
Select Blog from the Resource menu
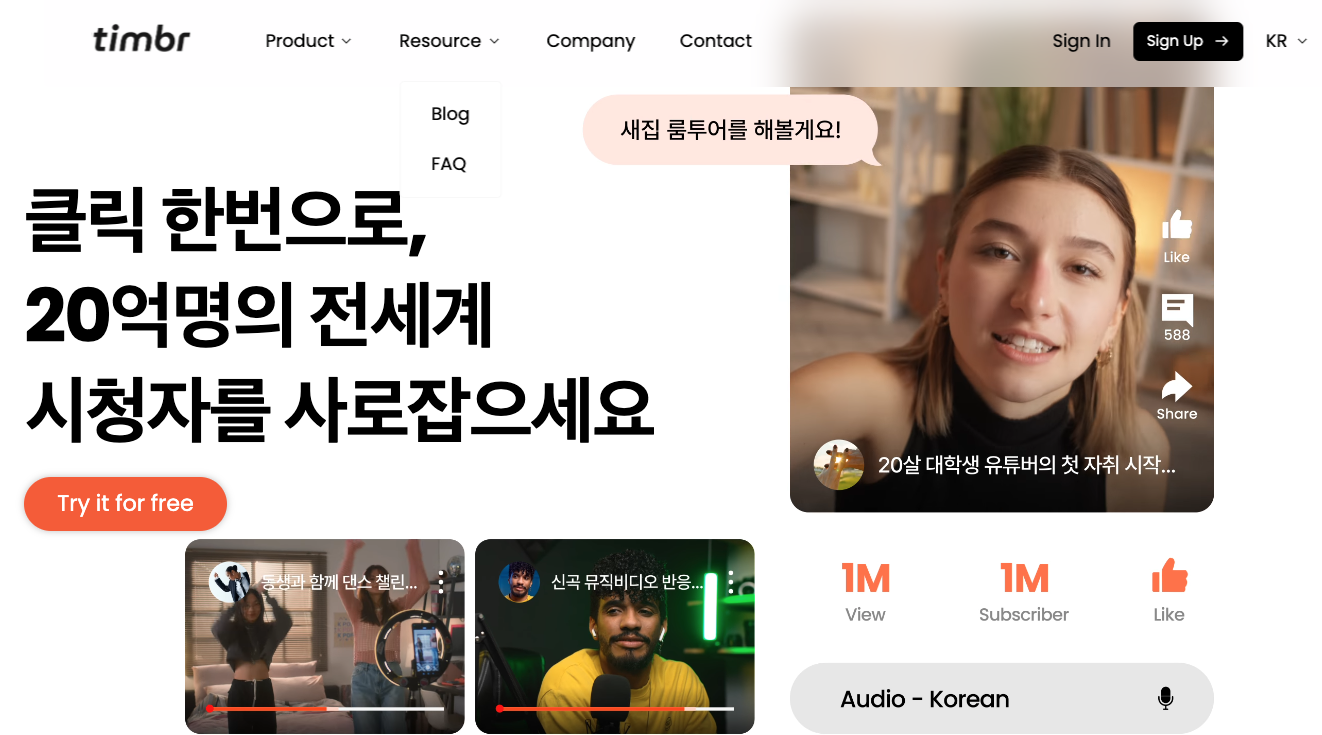click(450, 114)
